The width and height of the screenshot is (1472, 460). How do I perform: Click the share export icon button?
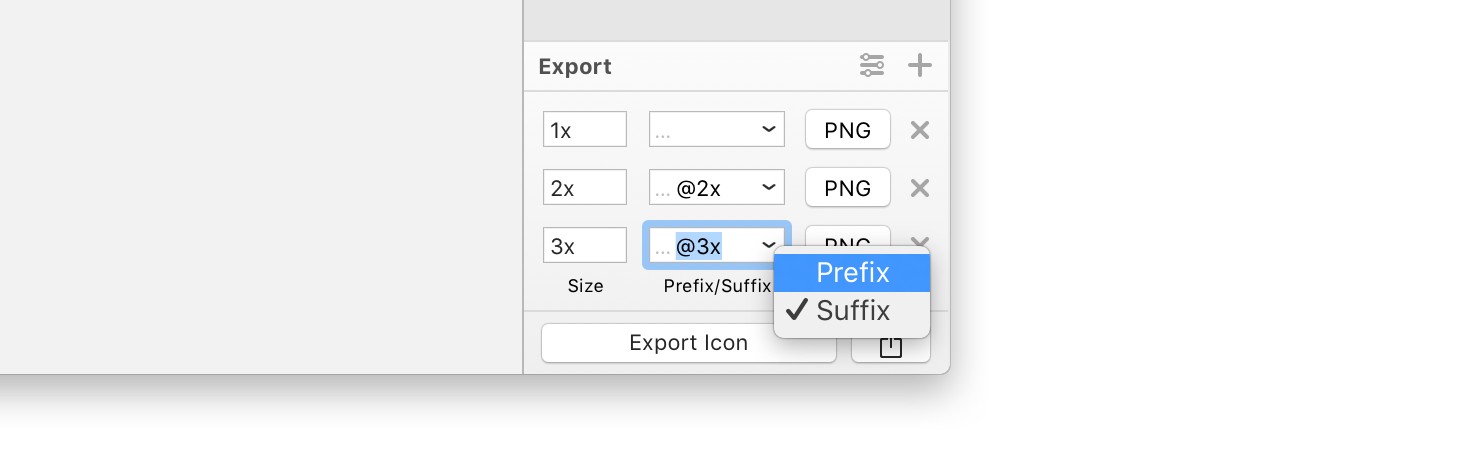coord(890,348)
